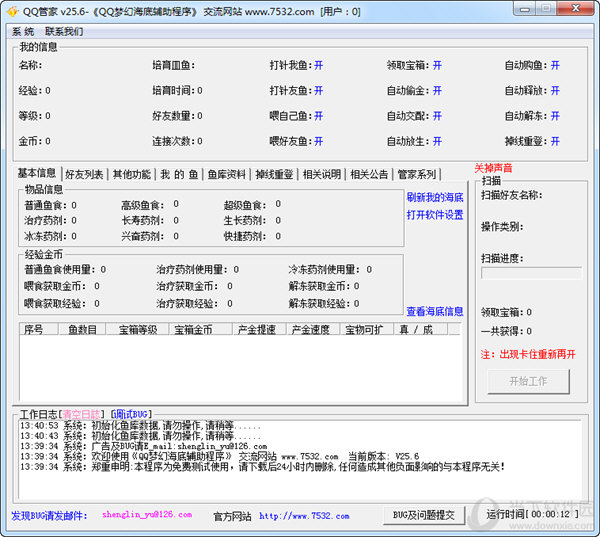
Task: Click the 领取宝箱: 0 text in scan panel
Action: click(x=506, y=312)
